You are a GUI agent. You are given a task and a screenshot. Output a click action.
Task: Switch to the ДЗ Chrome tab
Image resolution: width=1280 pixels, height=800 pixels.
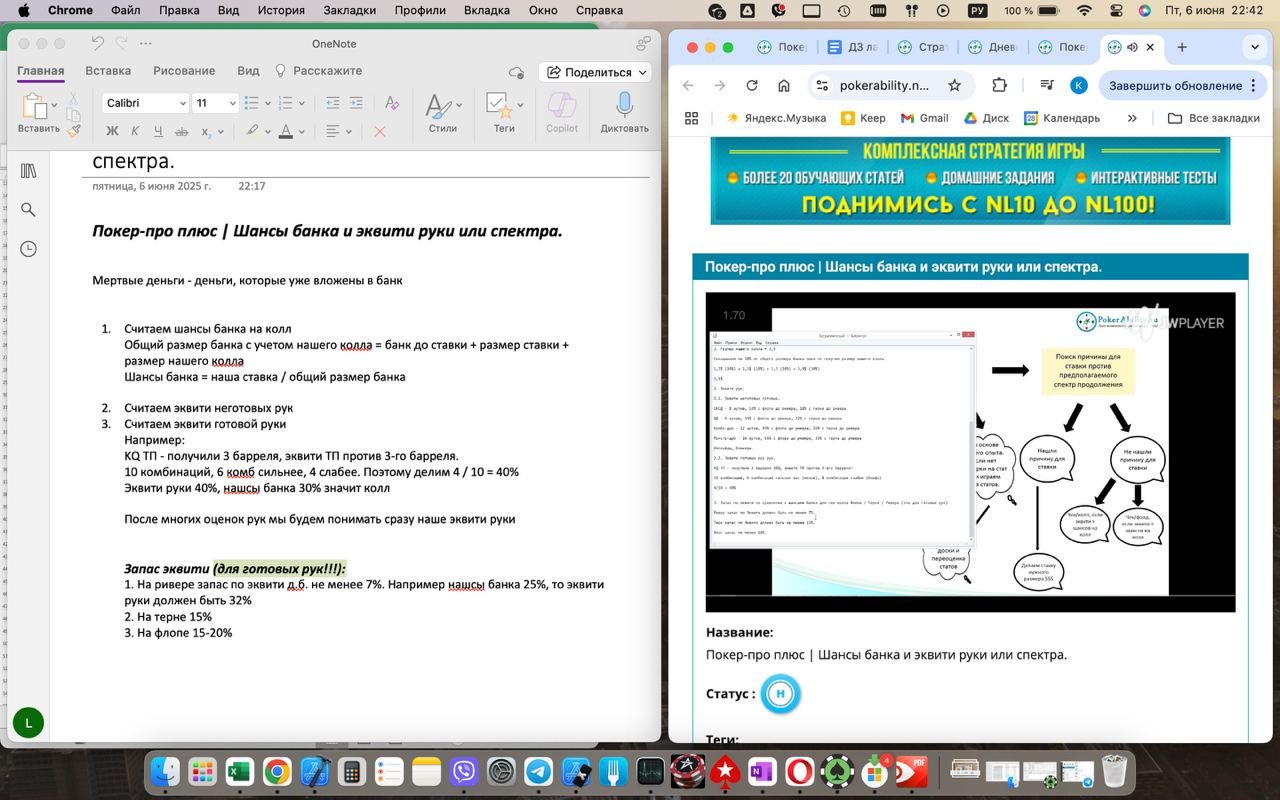point(852,47)
